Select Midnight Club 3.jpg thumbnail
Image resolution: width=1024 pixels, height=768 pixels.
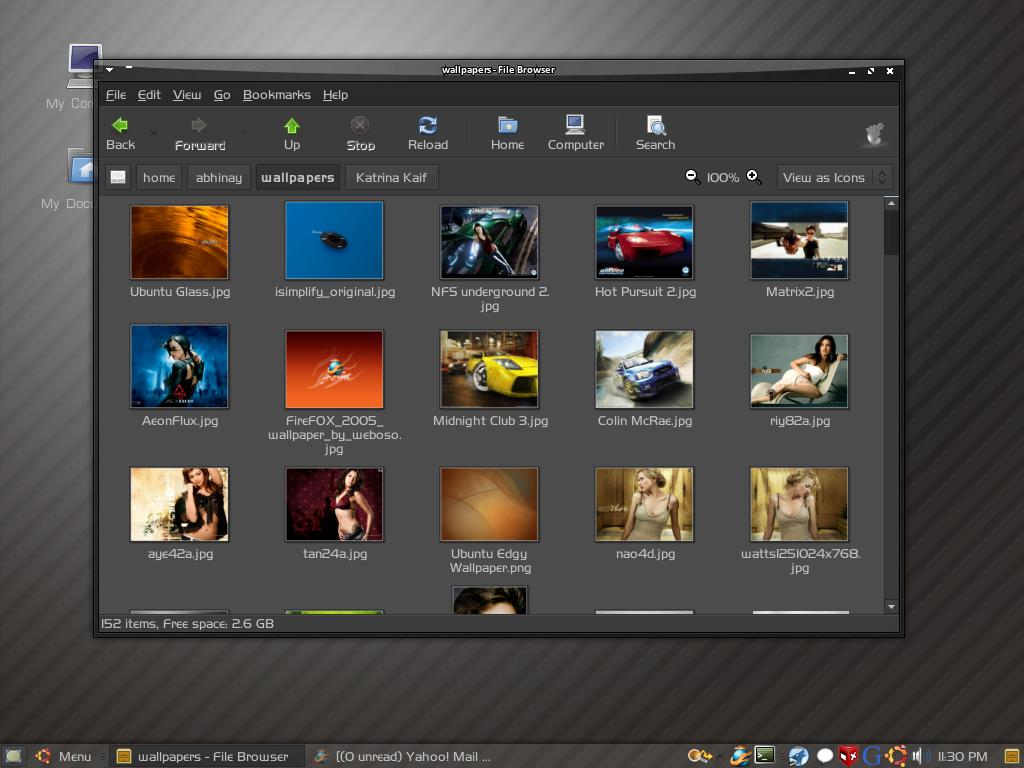point(489,369)
